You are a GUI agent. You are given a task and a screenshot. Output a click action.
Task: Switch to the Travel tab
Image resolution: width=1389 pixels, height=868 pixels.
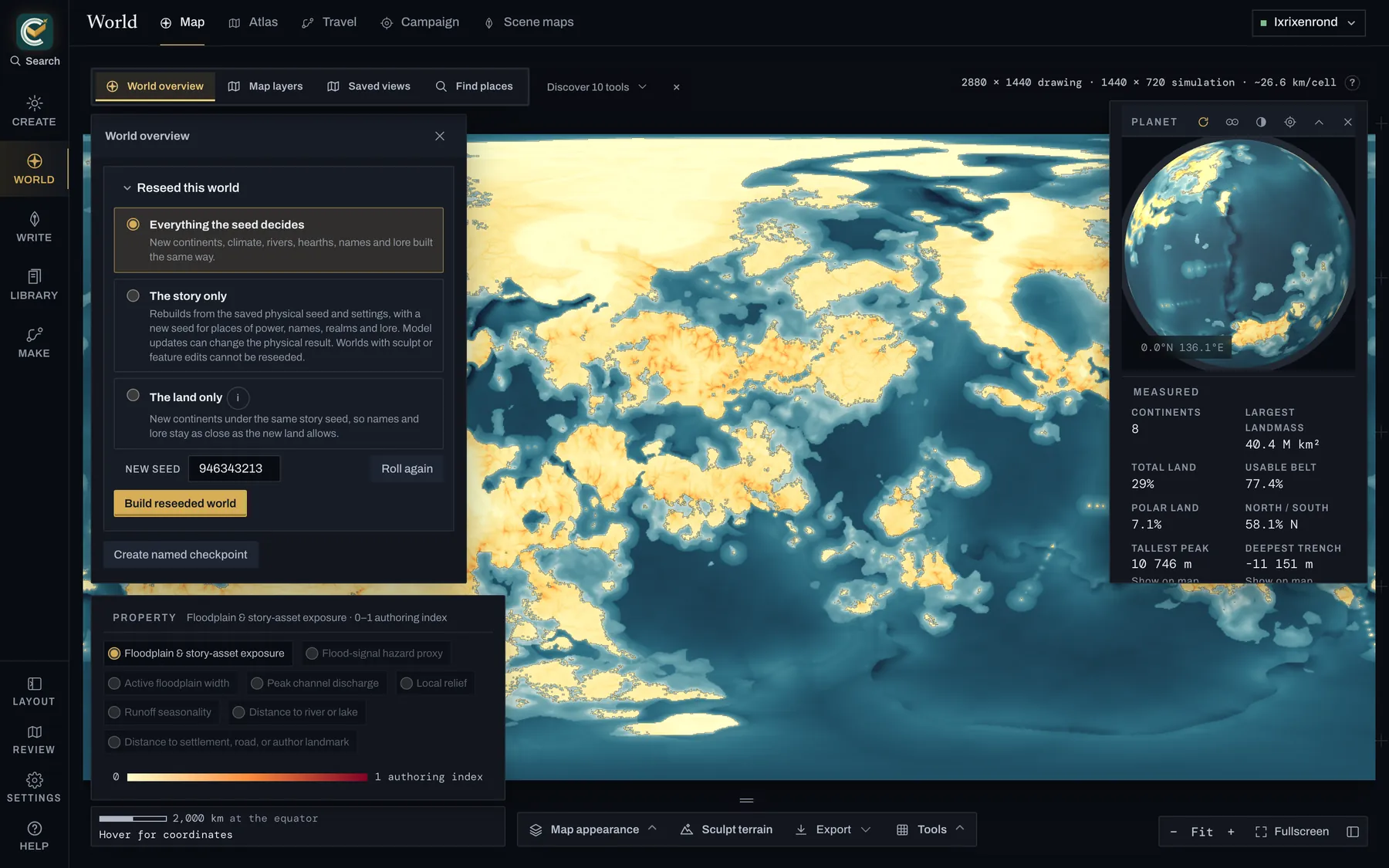click(330, 22)
